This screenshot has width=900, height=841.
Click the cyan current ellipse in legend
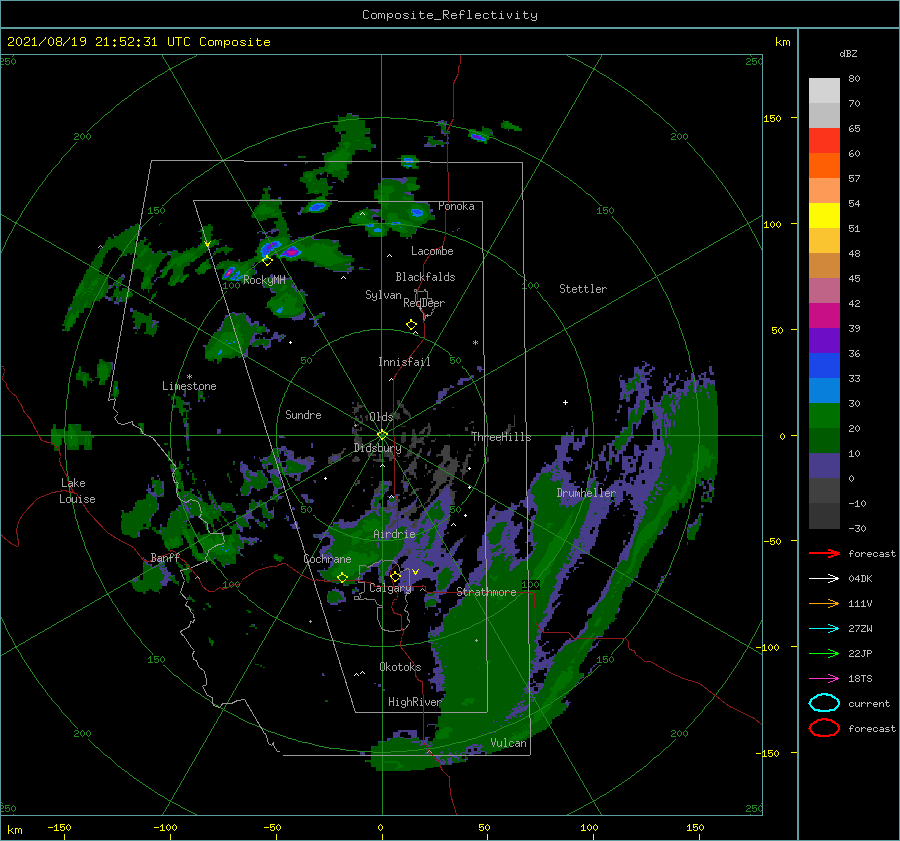pyautogui.click(x=824, y=703)
